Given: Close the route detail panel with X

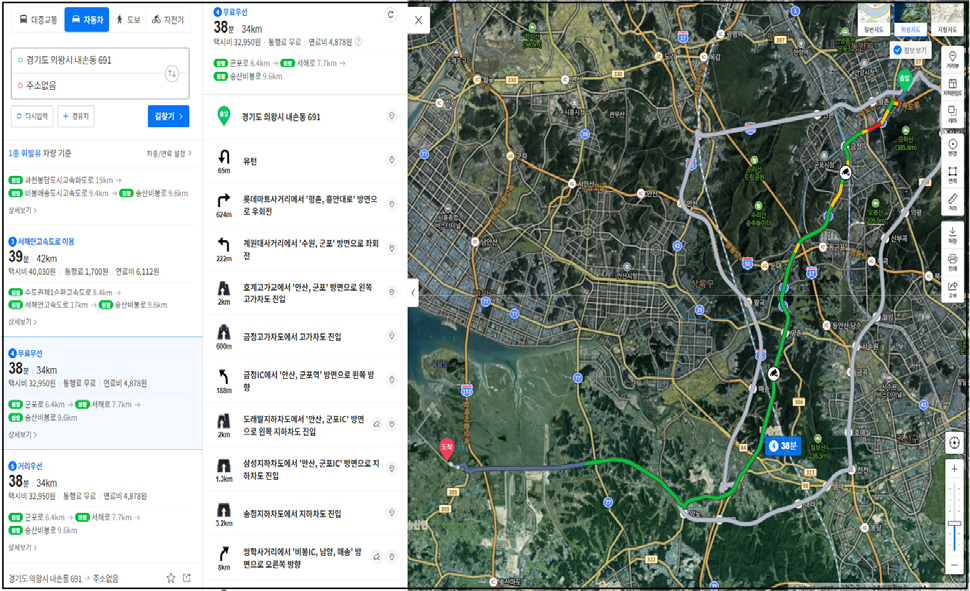Looking at the screenshot, I should [x=418, y=20].
